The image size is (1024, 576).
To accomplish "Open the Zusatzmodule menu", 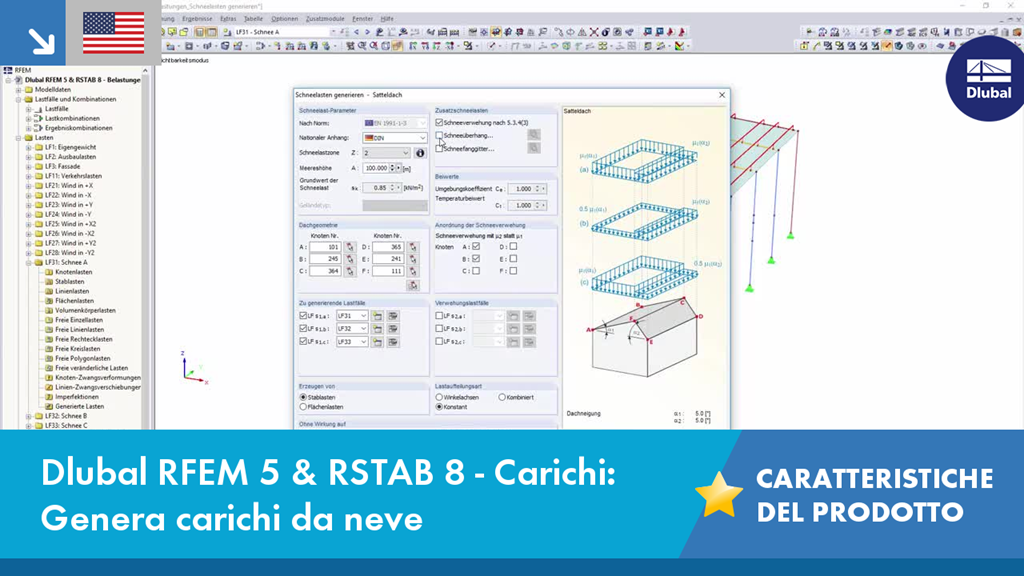I will point(325,19).
